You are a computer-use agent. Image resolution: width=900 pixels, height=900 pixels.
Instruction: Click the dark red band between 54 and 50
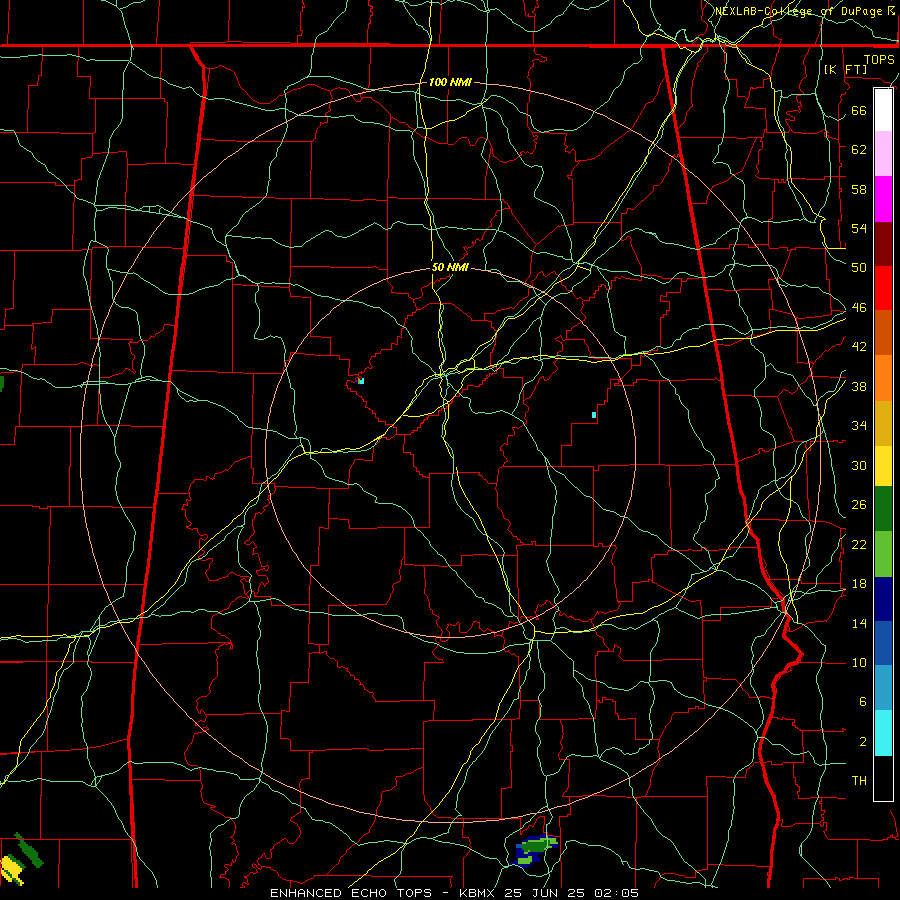(x=883, y=244)
